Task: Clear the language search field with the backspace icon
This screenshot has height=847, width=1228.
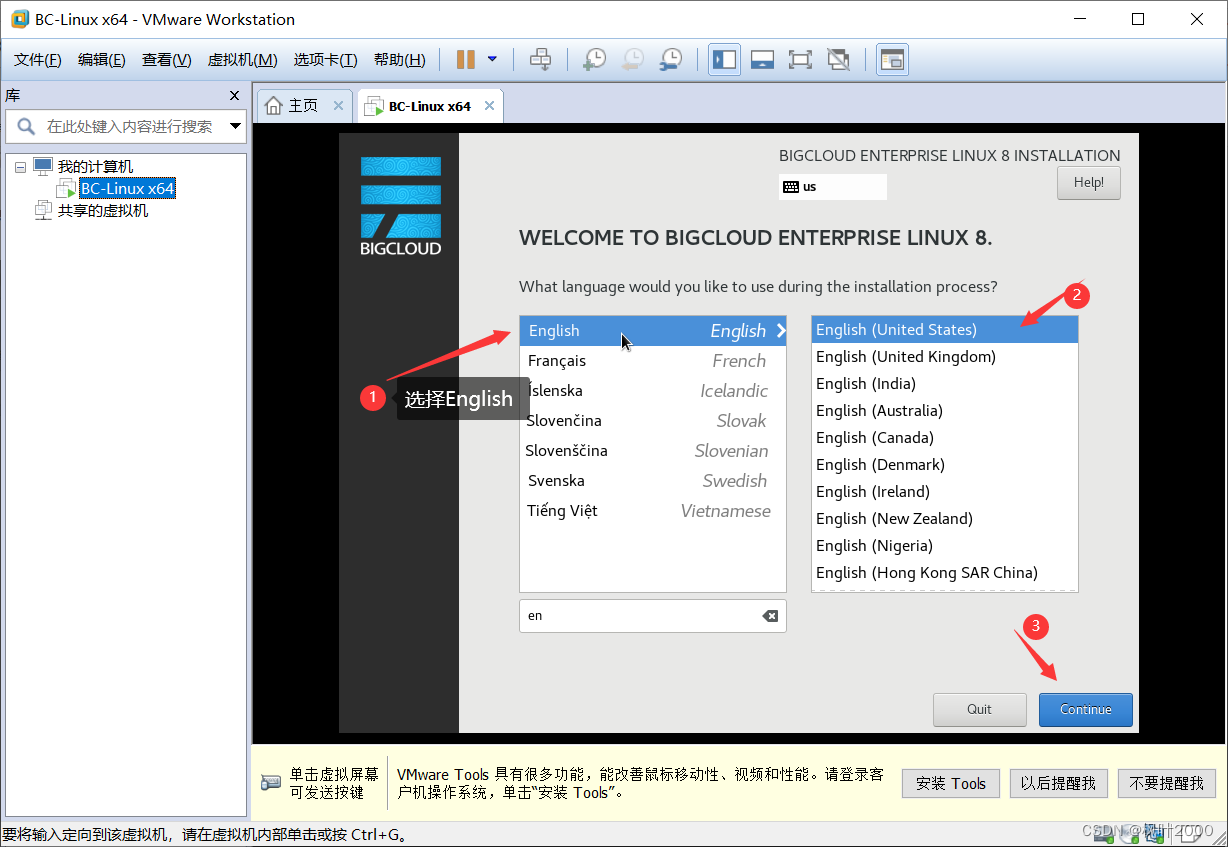Action: pos(770,616)
